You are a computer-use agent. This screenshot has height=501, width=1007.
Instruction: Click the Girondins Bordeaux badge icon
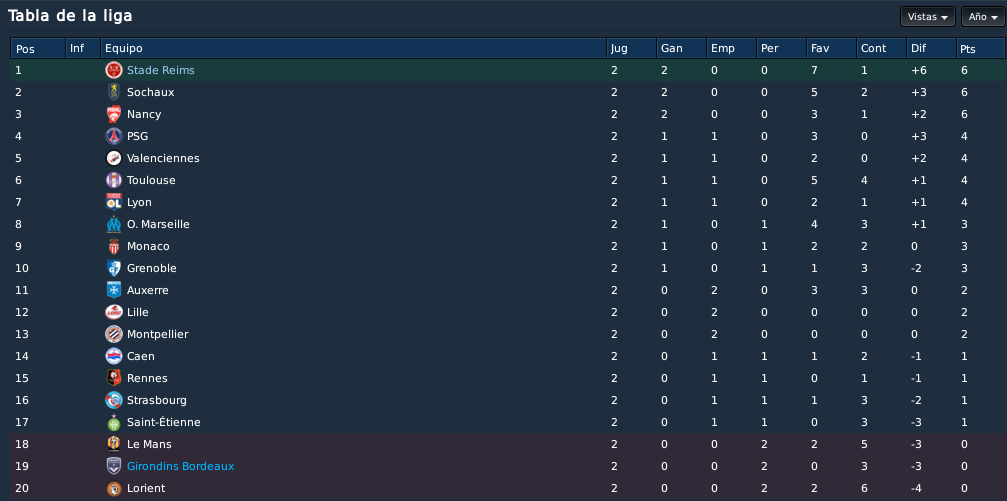click(x=114, y=466)
